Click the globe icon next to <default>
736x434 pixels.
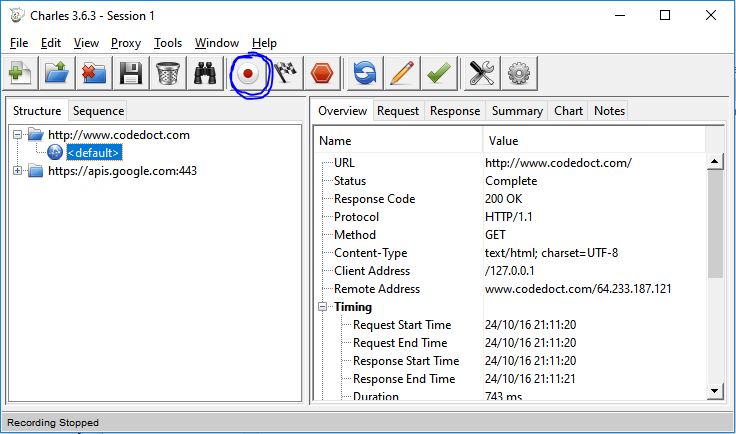coord(55,152)
